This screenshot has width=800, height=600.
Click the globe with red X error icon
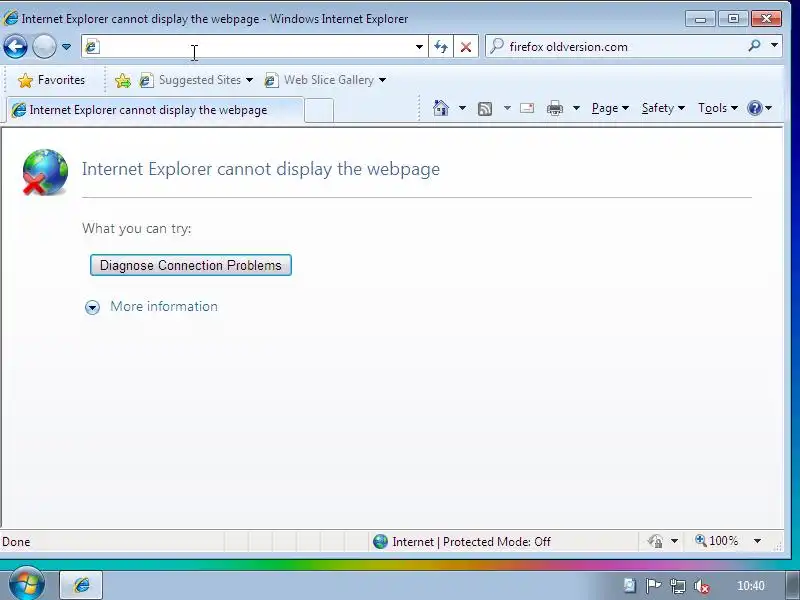[x=45, y=172]
